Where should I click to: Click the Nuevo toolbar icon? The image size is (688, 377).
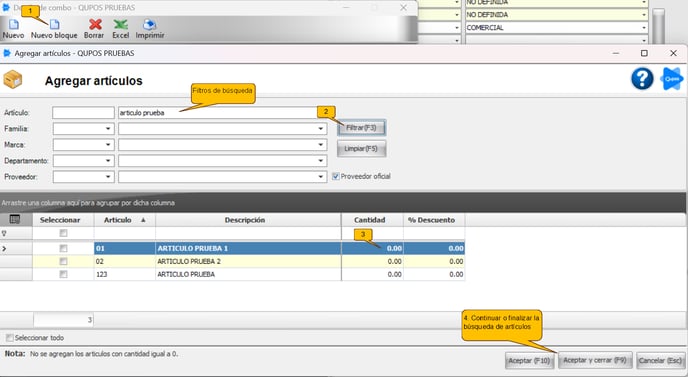(x=14, y=25)
